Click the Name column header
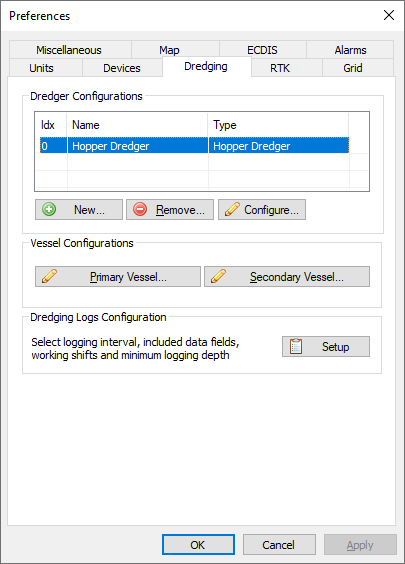The height and width of the screenshot is (564, 405). pyautogui.click(x=137, y=125)
